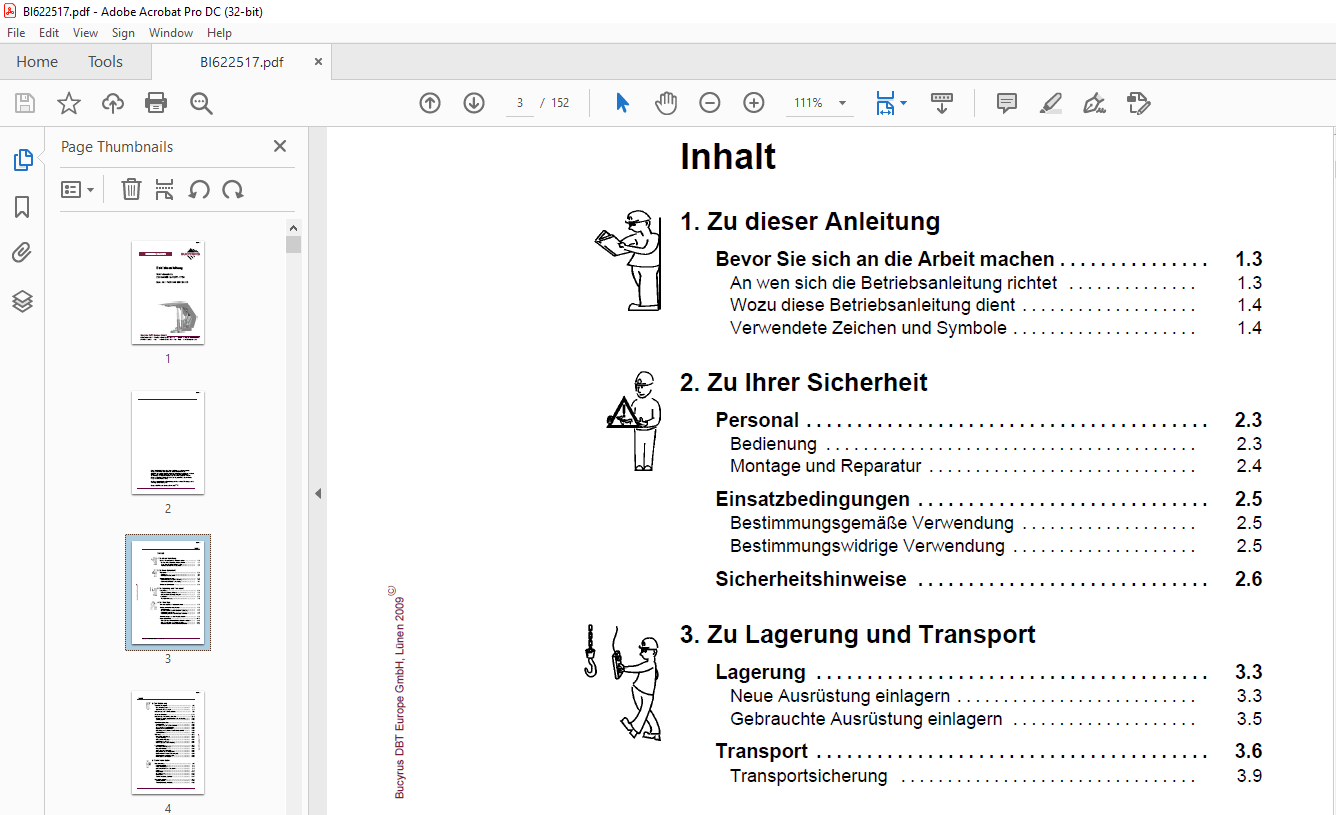Image resolution: width=1336 pixels, height=815 pixels.
Task: Toggle the Page Thumbnails panel icon
Action: [22, 160]
